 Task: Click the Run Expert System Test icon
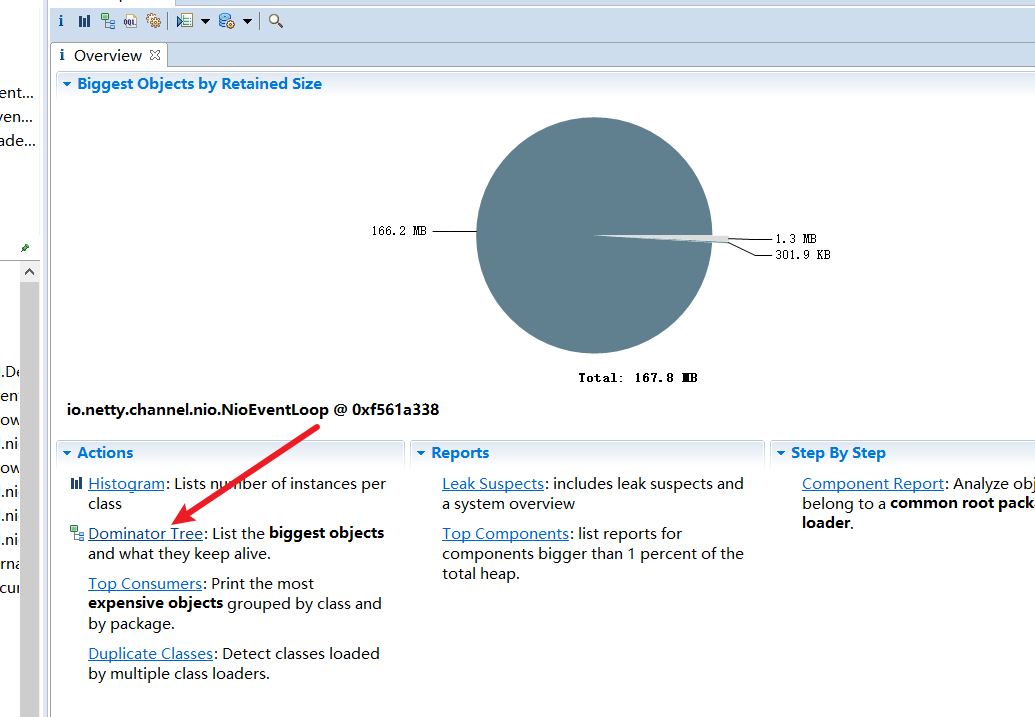click(184, 21)
